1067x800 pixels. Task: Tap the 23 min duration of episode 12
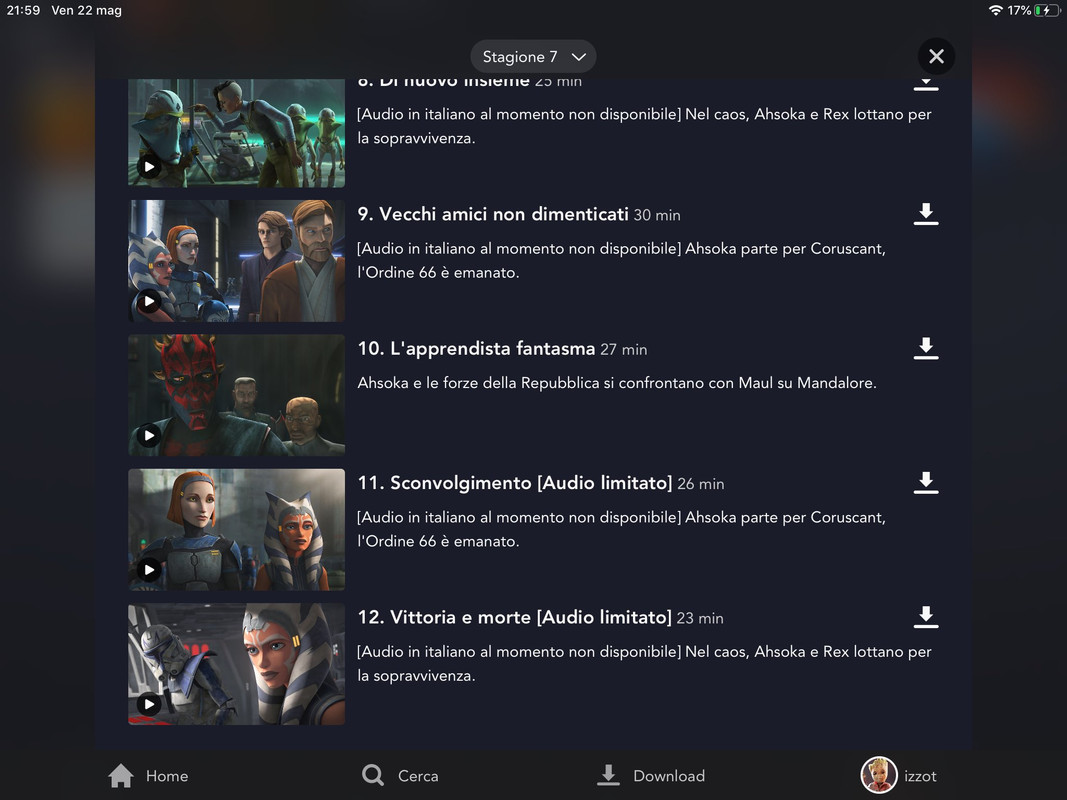coord(700,618)
